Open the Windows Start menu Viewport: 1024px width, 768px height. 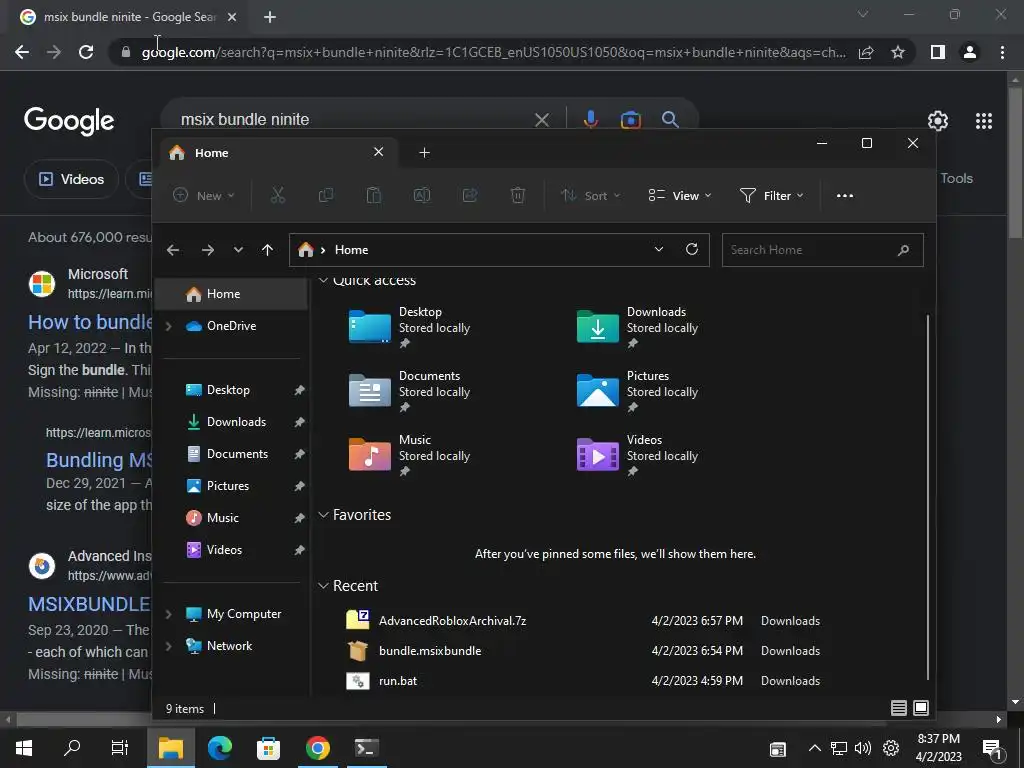click(x=24, y=748)
